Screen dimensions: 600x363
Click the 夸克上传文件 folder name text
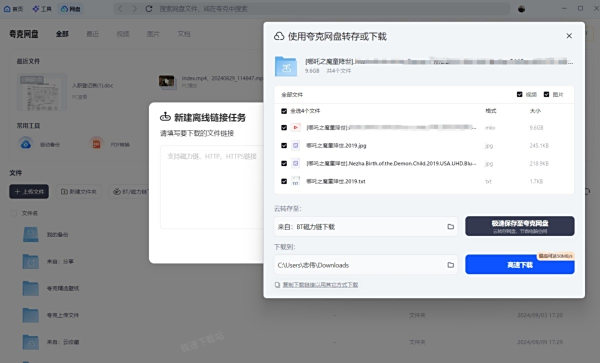[x=63, y=315]
